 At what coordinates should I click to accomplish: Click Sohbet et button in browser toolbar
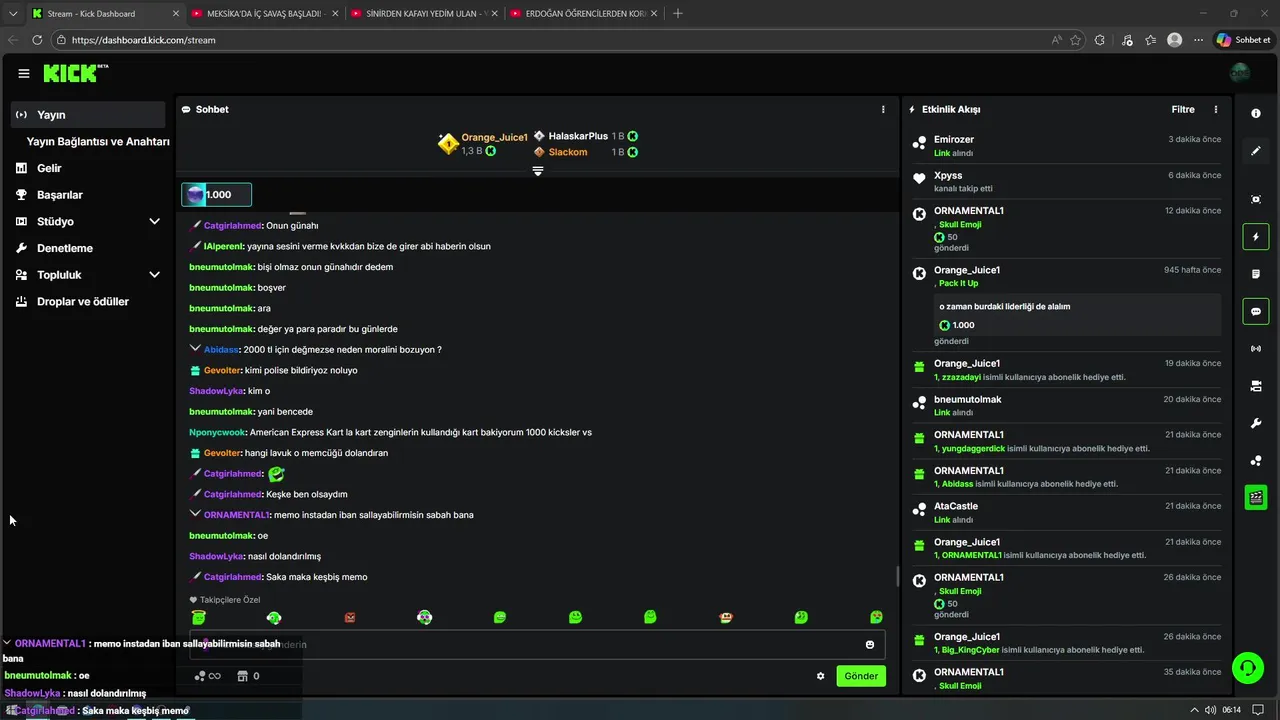point(1243,40)
